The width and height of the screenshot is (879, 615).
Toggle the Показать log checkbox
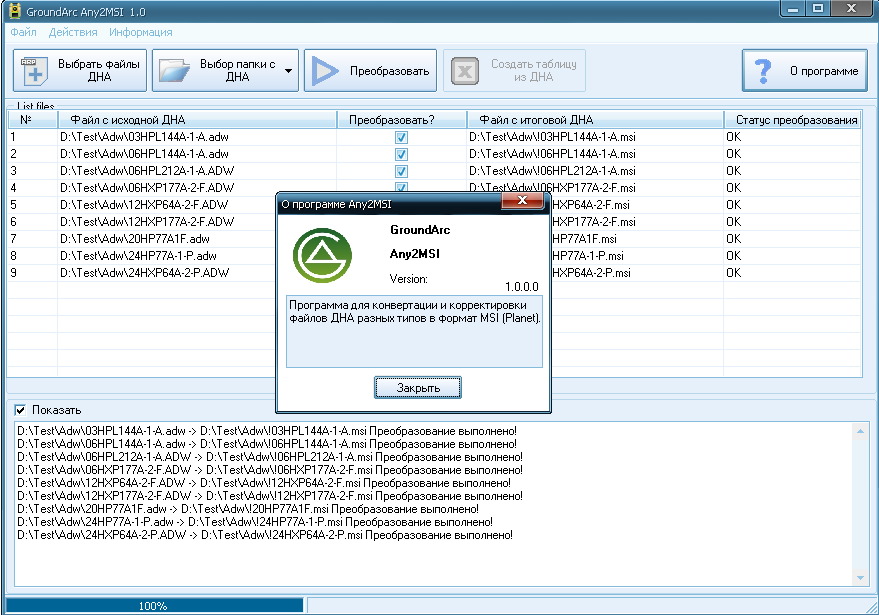pos(20,410)
